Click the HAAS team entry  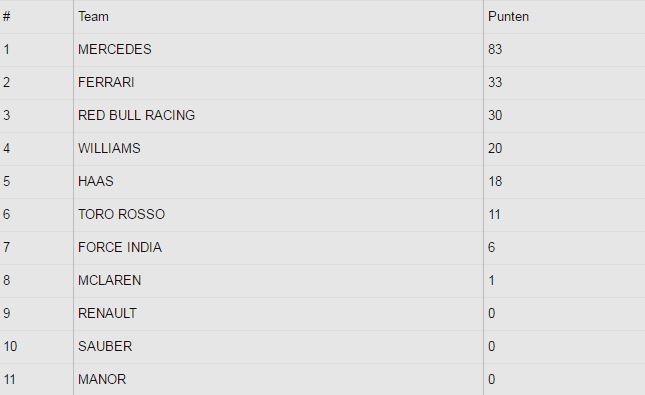[x=95, y=181]
